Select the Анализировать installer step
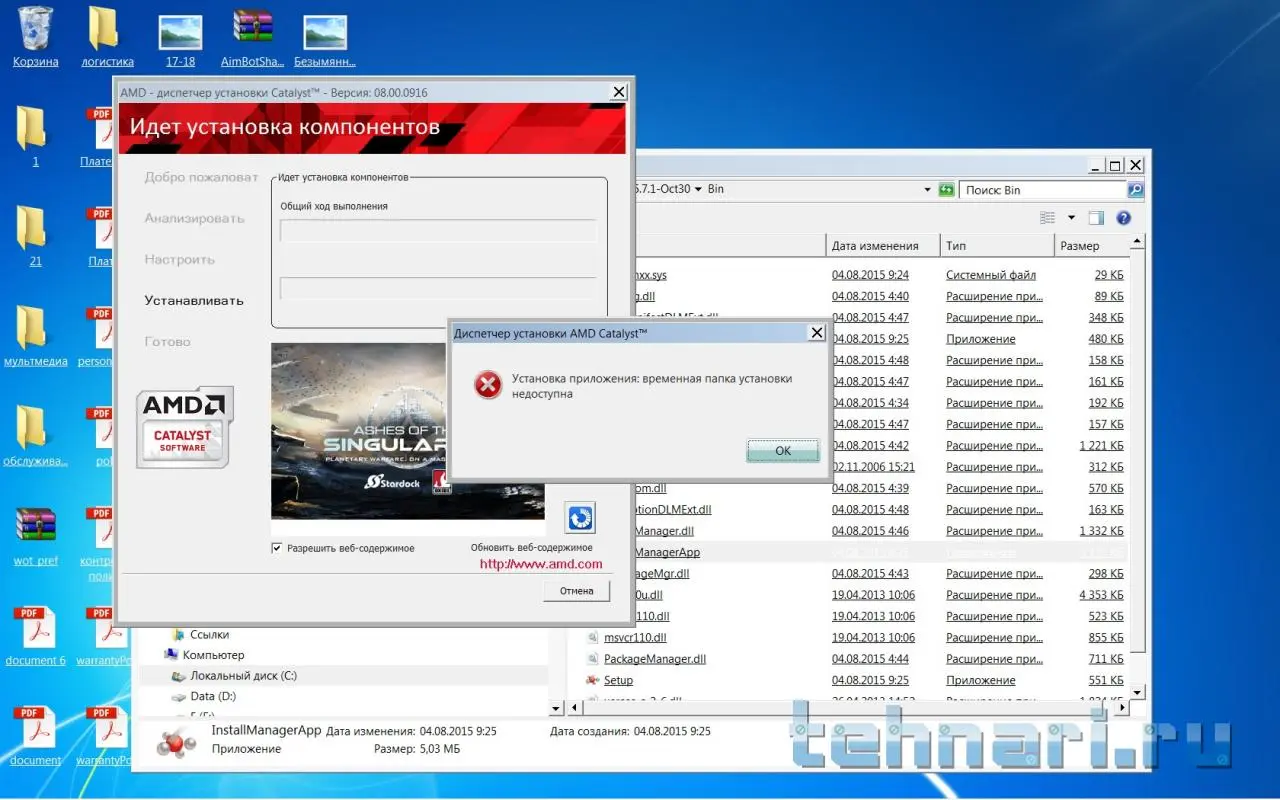 tap(194, 218)
